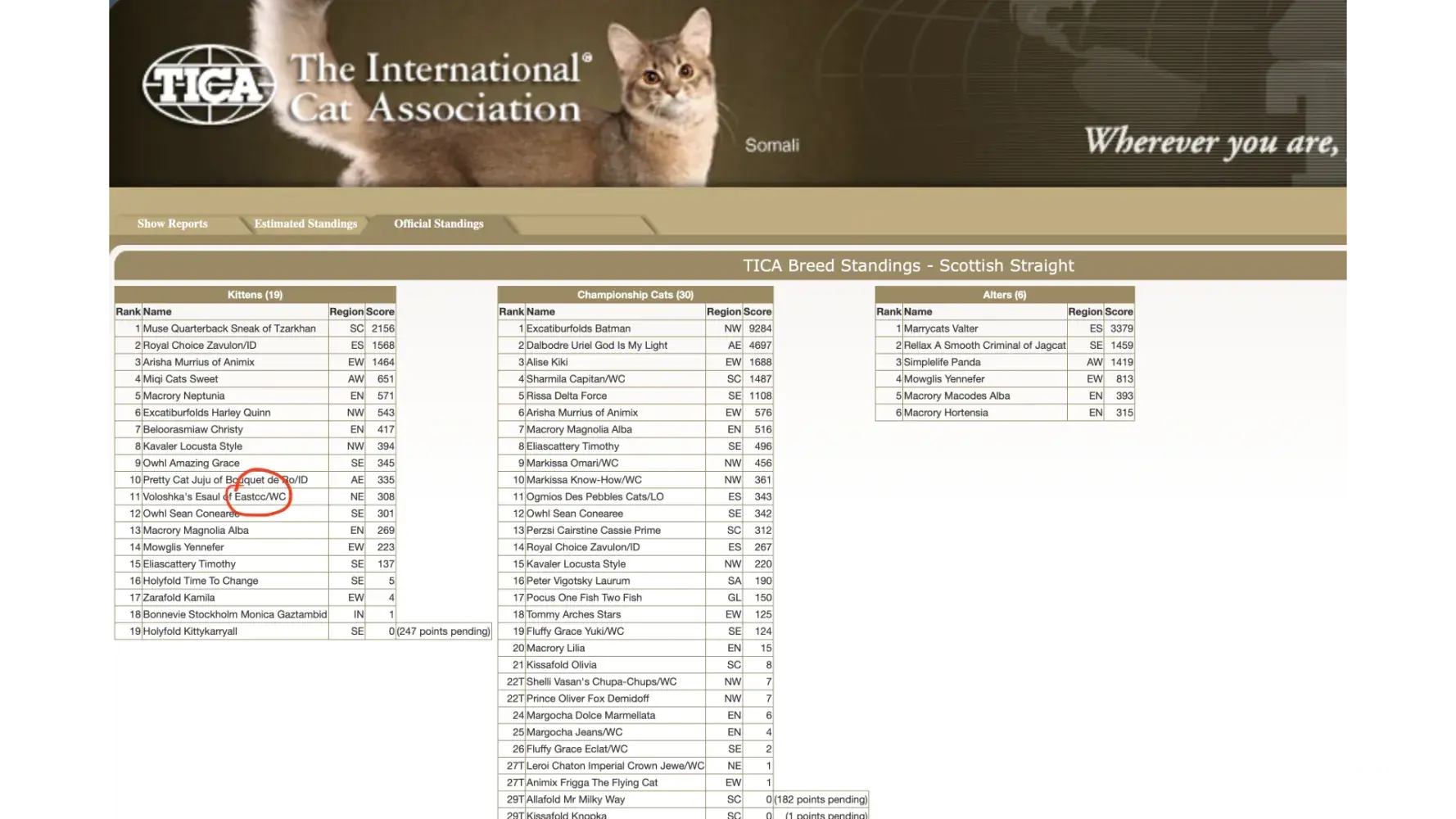Select Rellax A Smooth Criminal of Jagcat
1456x819 pixels.
point(984,346)
